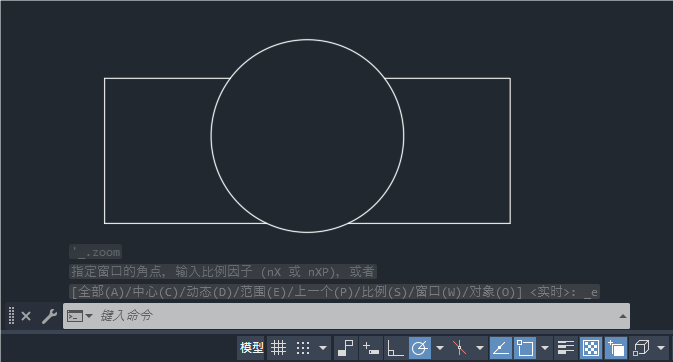Click the '_.zoom history line
The image size is (673, 362).
click(96, 252)
